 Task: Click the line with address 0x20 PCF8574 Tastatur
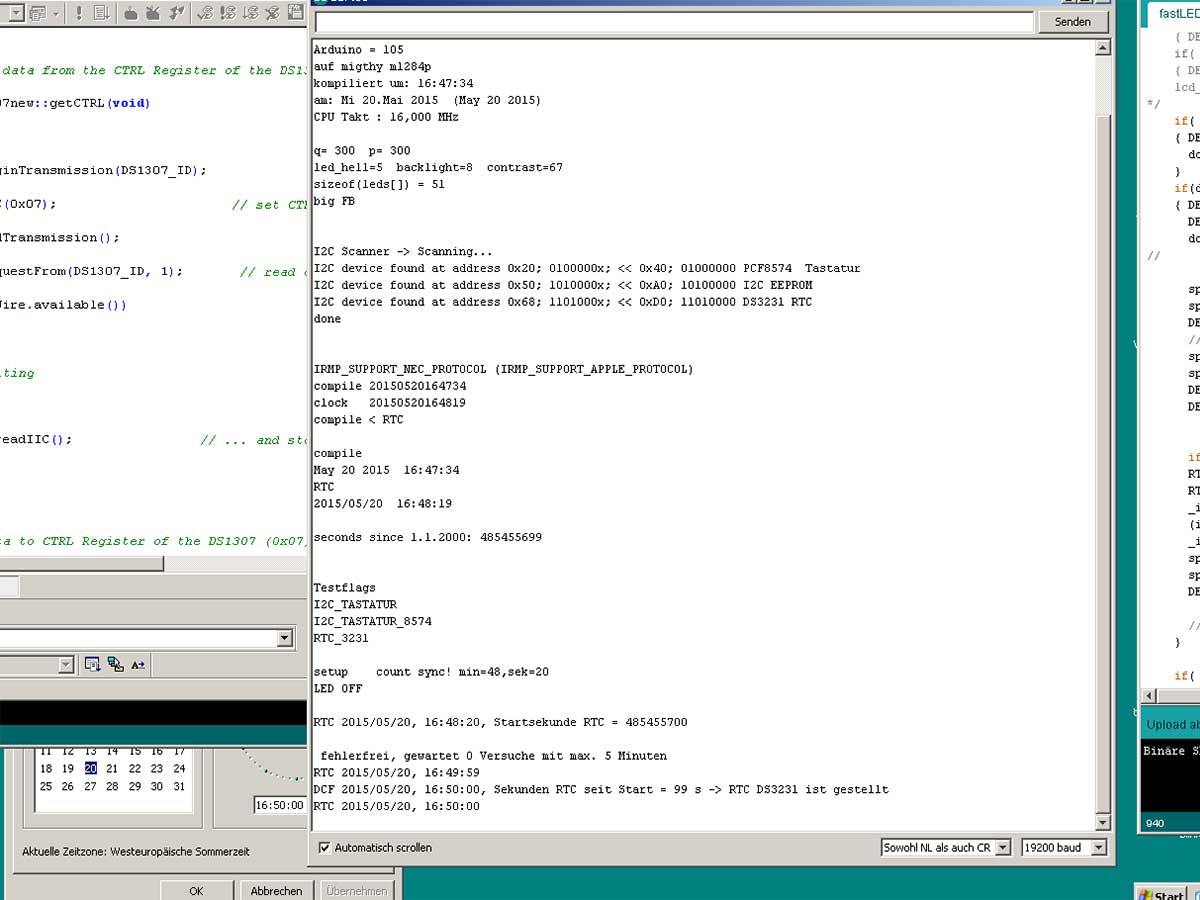587,268
